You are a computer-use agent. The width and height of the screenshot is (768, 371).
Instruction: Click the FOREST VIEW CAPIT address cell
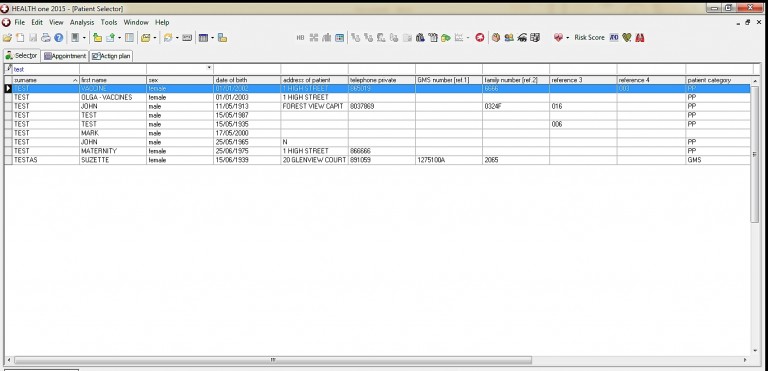pyautogui.click(x=314, y=106)
